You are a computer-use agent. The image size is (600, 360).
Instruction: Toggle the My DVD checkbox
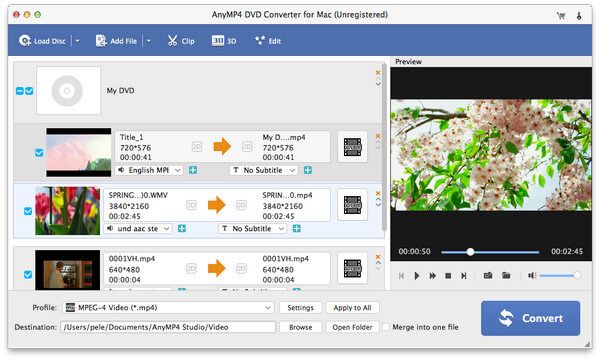pyautogui.click(x=29, y=91)
